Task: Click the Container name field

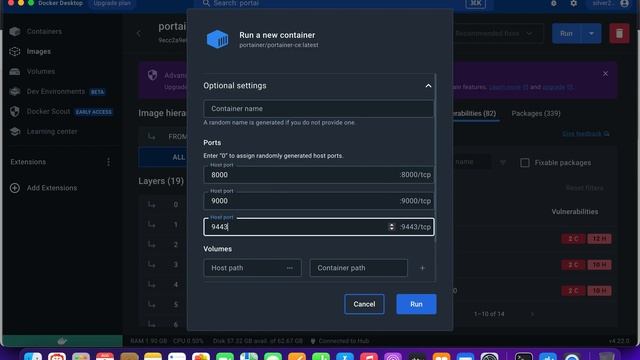Action: click(x=318, y=109)
